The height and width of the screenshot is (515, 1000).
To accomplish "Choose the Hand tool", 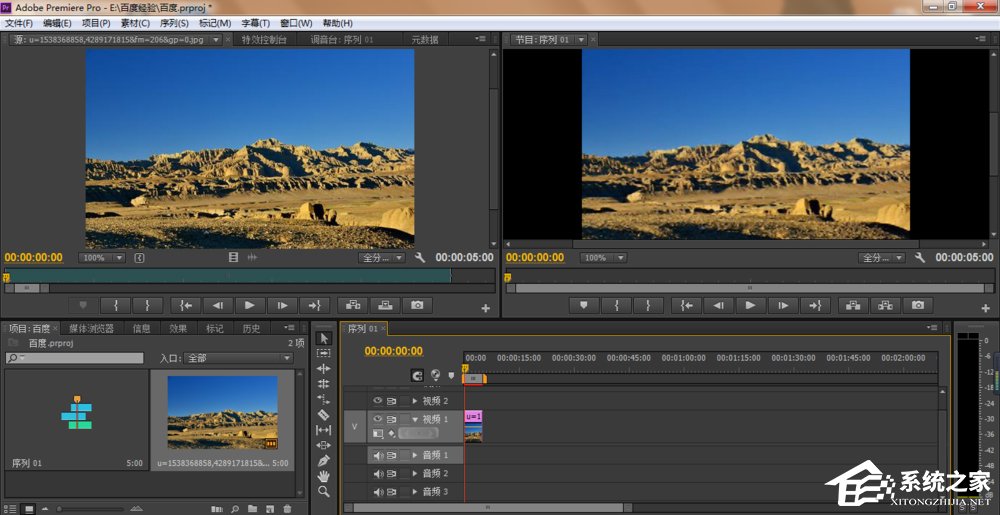I will point(323,476).
